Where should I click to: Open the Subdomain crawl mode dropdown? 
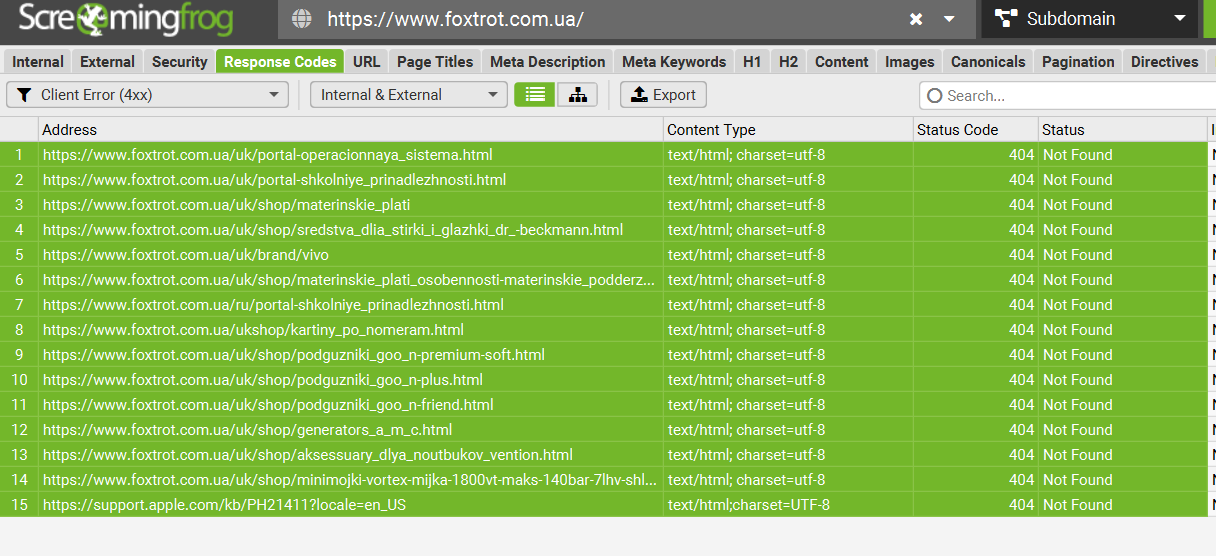(1089, 19)
